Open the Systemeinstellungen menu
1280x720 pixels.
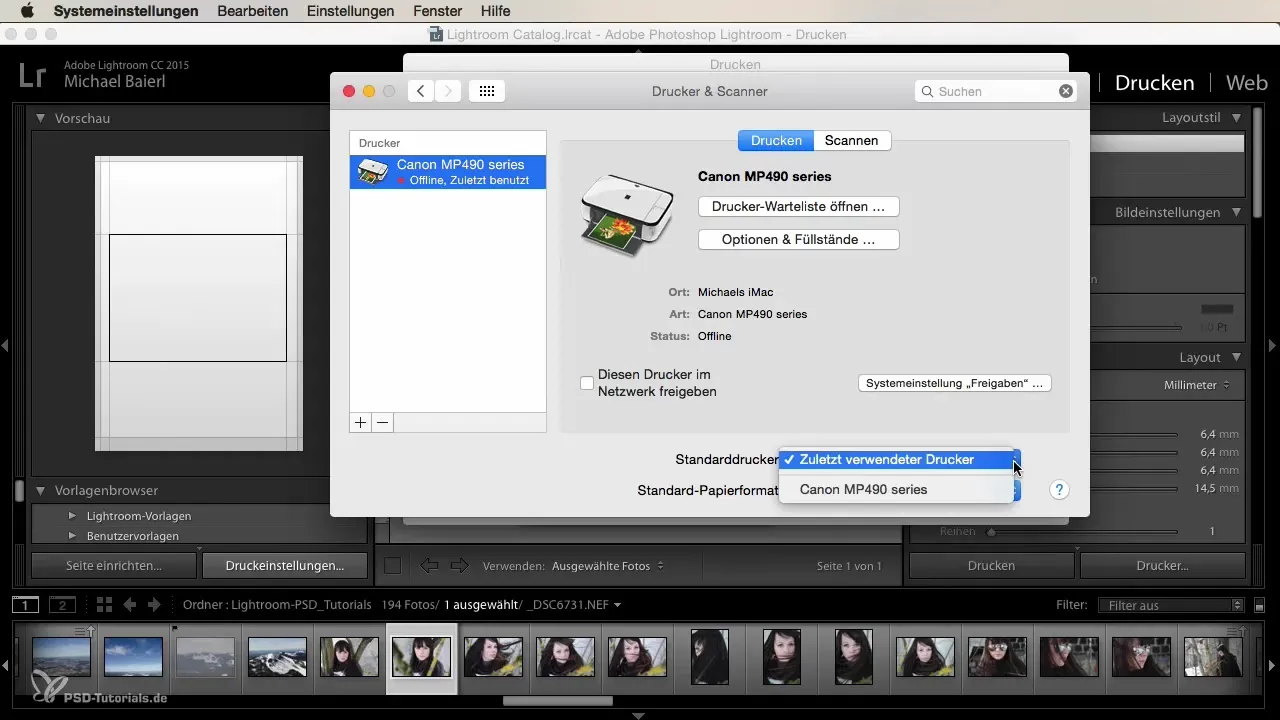126,11
